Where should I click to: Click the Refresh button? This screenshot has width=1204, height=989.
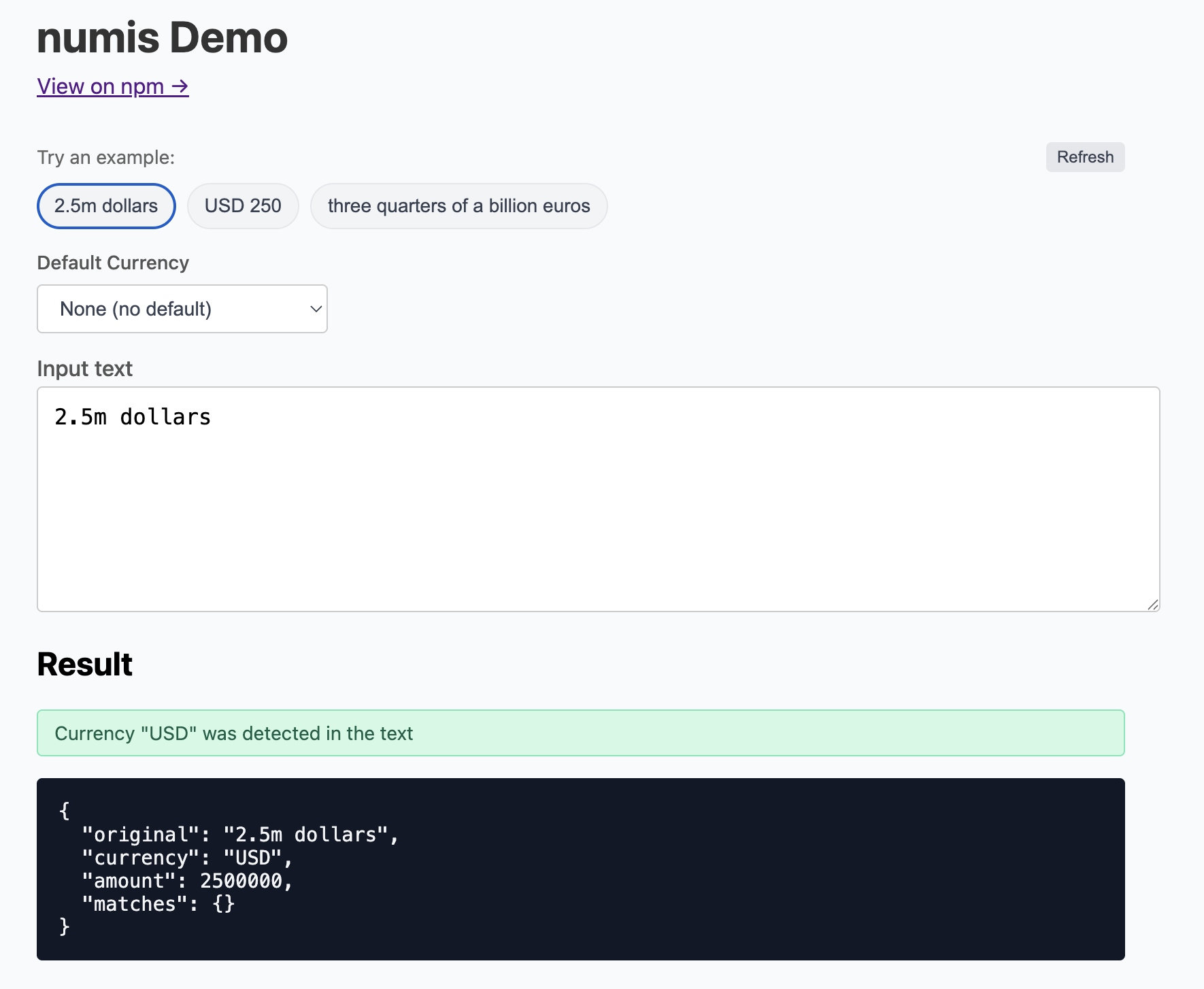click(x=1084, y=157)
